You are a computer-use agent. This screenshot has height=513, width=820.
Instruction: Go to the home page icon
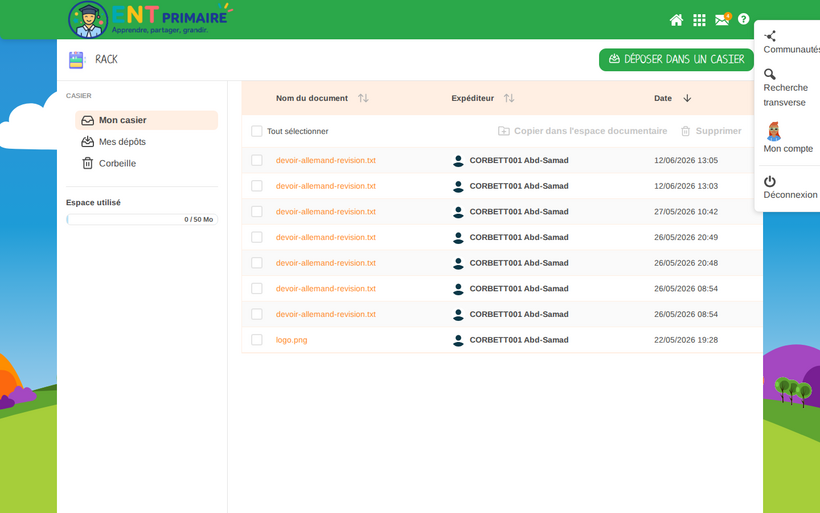coord(676,20)
